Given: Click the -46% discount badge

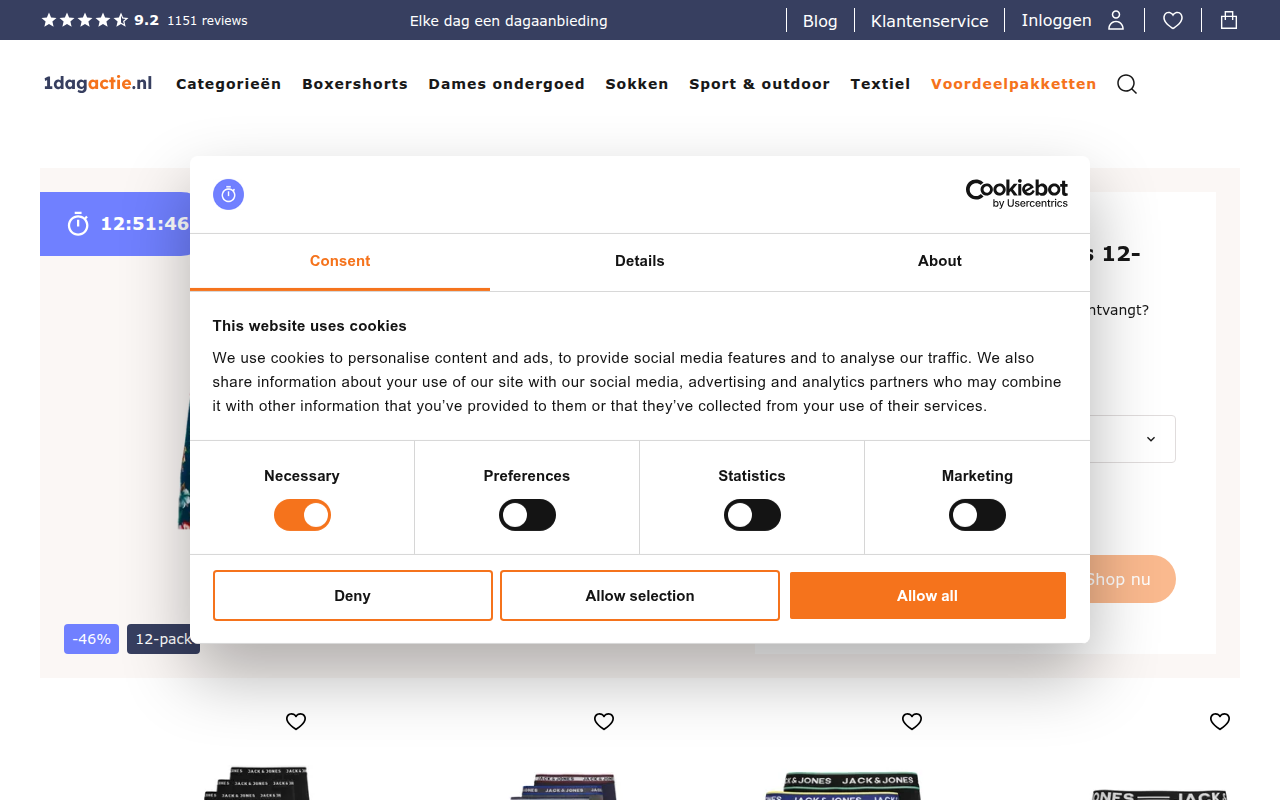Looking at the screenshot, I should (x=91, y=639).
